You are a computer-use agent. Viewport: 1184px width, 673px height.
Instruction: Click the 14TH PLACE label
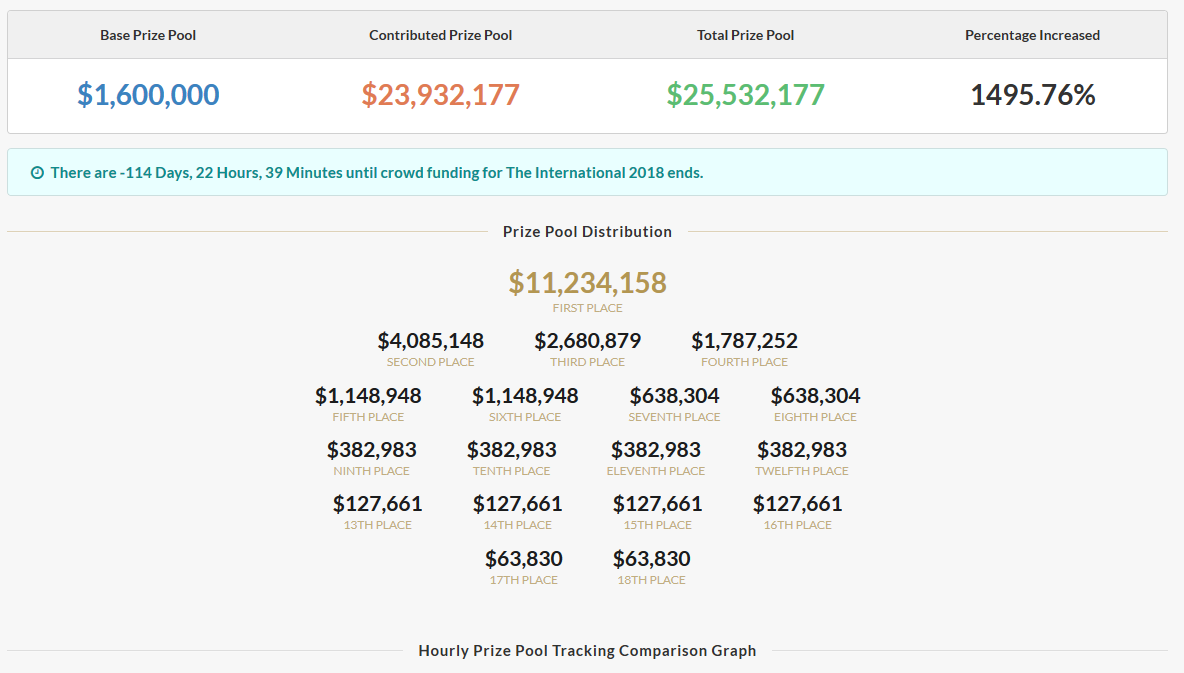point(517,526)
